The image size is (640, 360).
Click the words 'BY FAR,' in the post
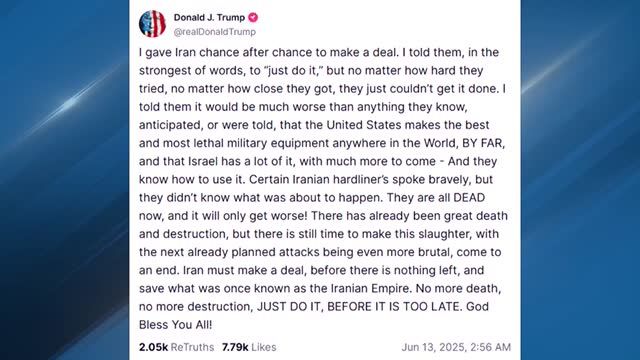tap(483, 143)
